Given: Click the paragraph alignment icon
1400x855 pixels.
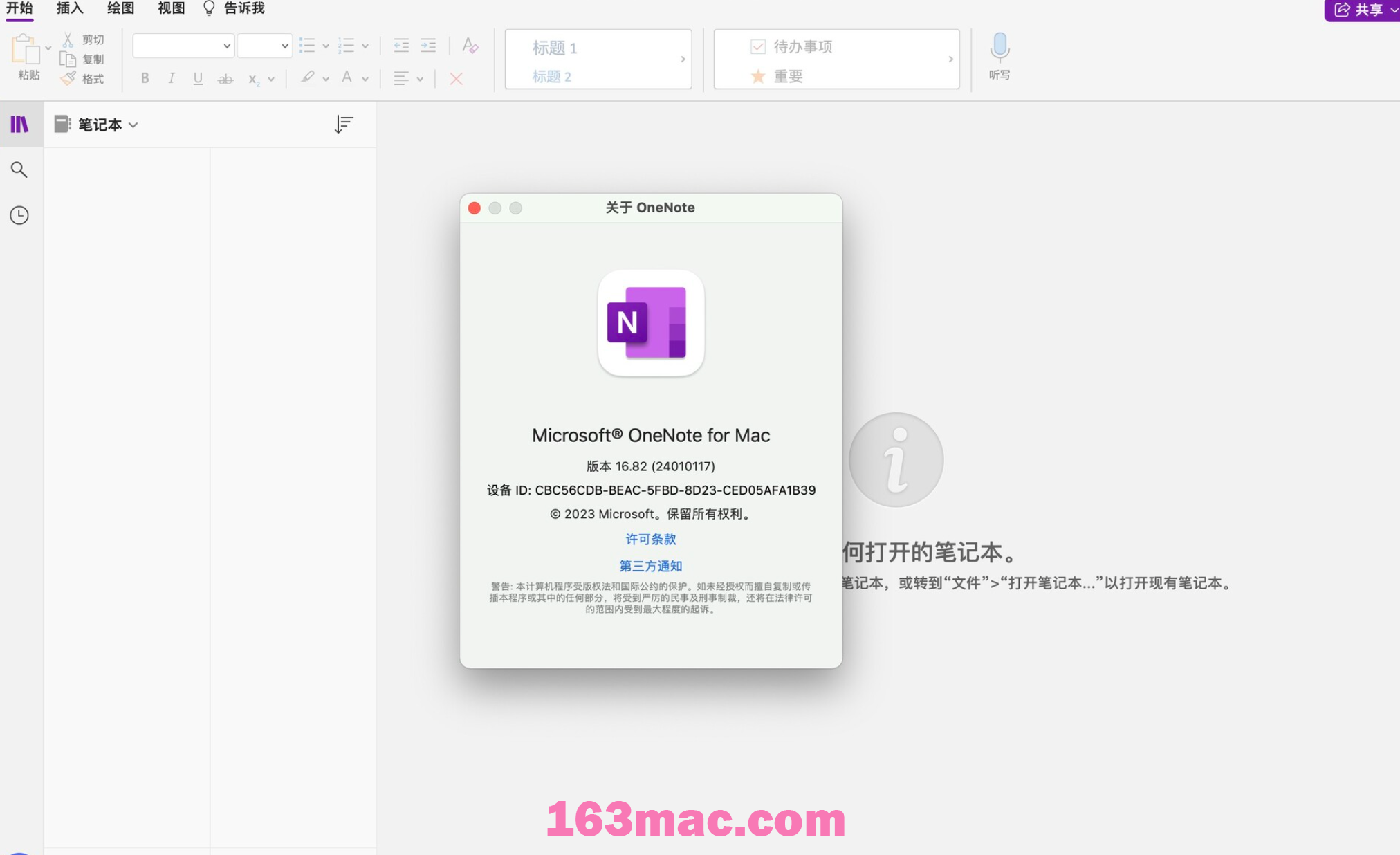Looking at the screenshot, I should [400, 78].
